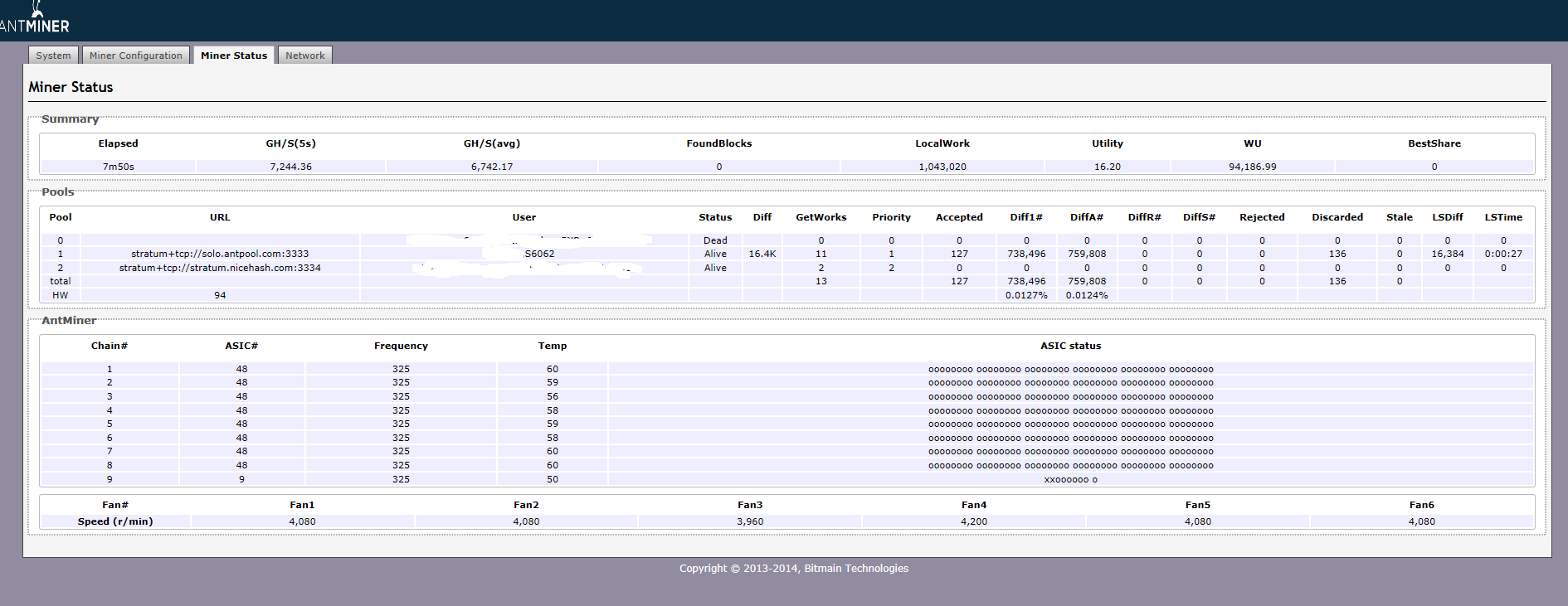Click the Alive status of pool 1

pyautogui.click(x=715, y=254)
